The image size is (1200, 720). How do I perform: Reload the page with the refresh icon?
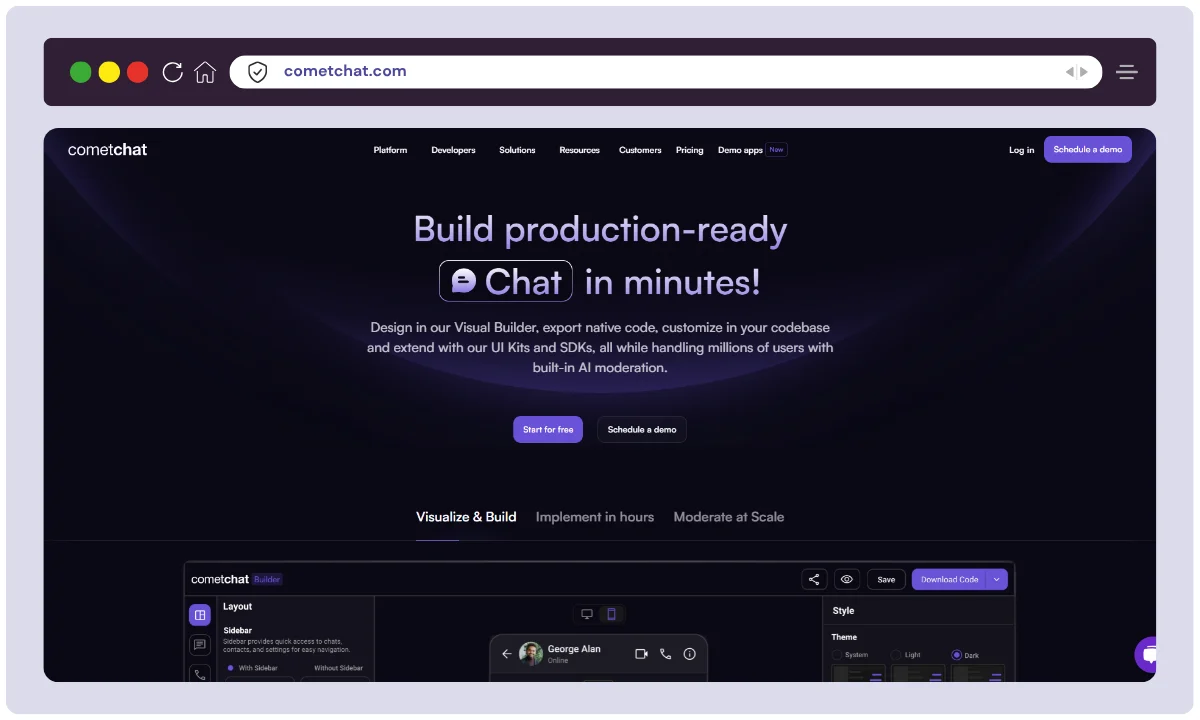[173, 72]
